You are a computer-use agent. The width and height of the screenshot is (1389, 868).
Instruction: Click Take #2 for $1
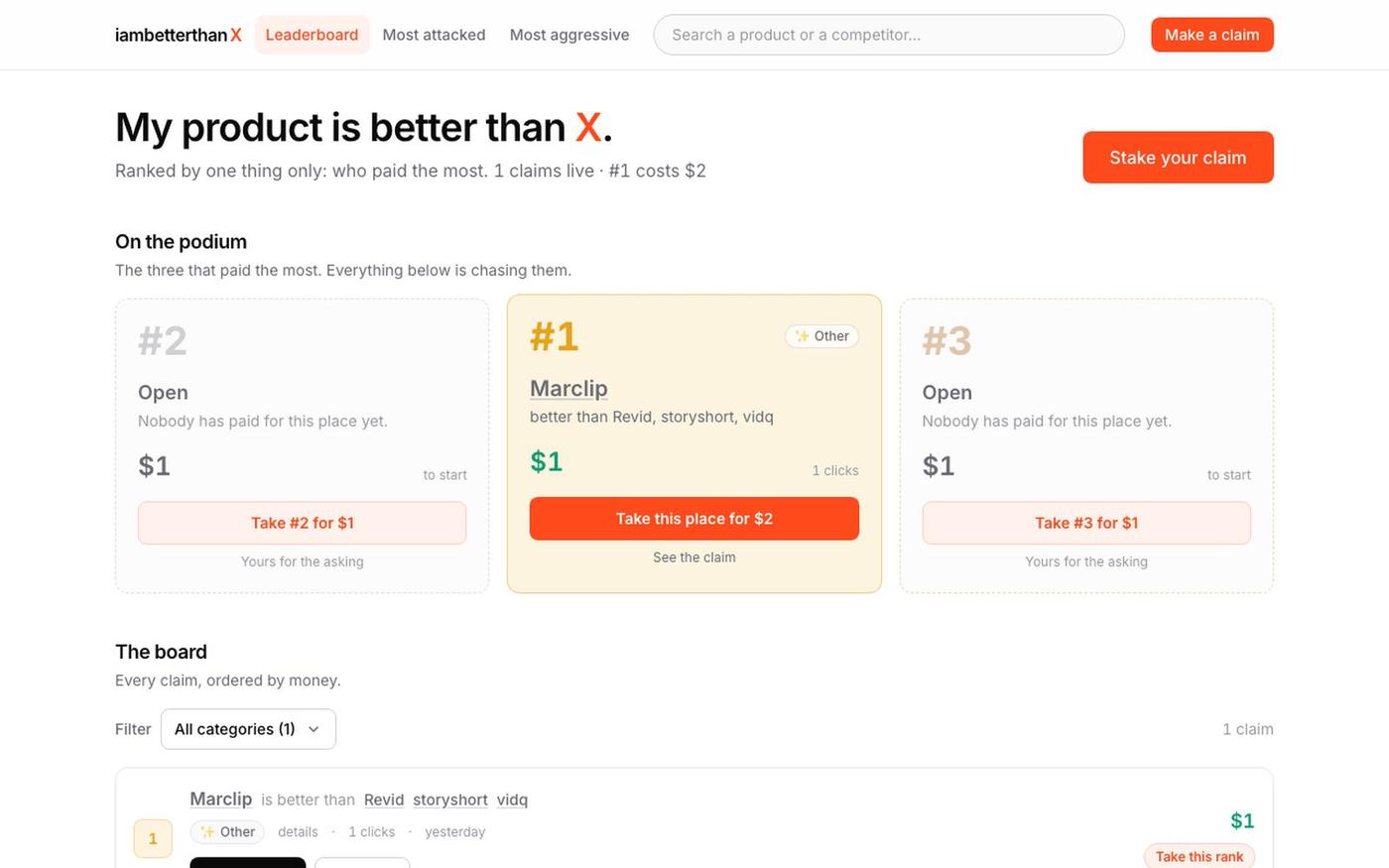pyautogui.click(x=302, y=523)
